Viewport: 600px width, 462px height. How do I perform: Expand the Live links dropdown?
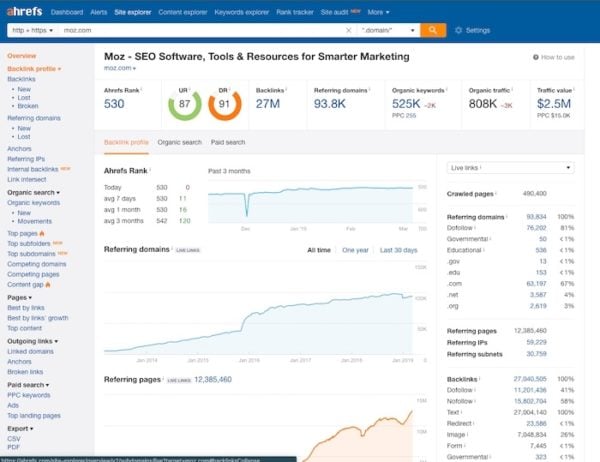tap(510, 168)
